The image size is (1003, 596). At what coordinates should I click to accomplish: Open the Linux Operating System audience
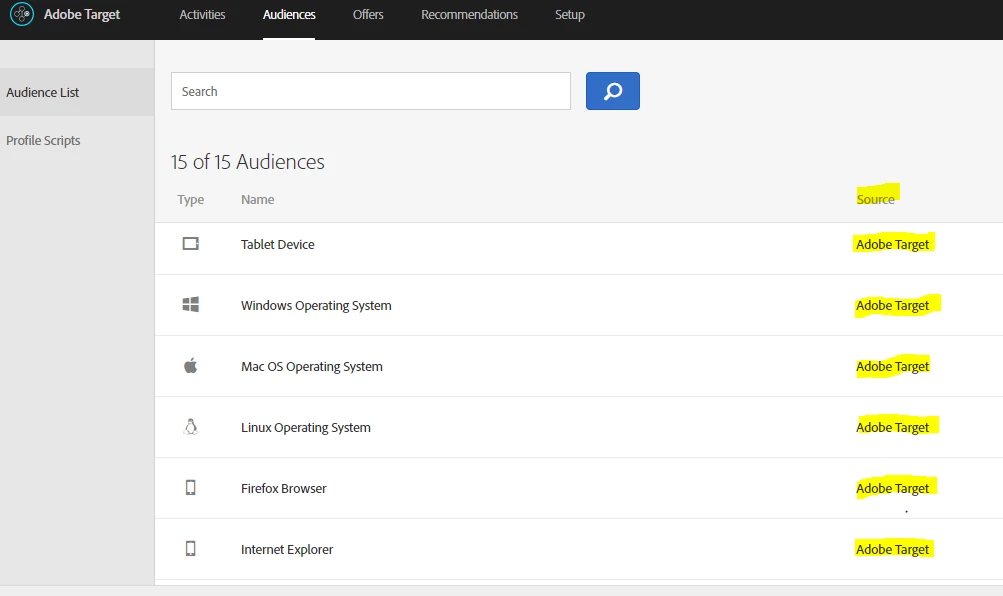[x=306, y=427]
